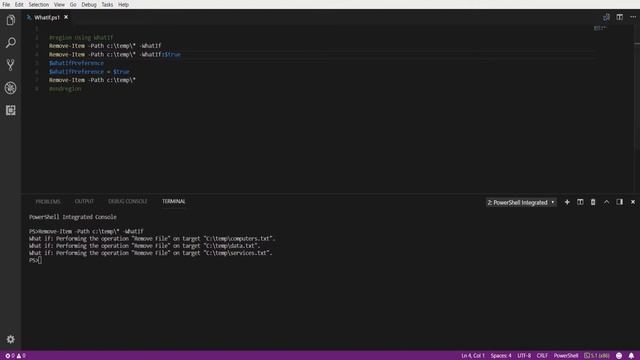
Task: Move the panel to the side
Action: [620, 202]
